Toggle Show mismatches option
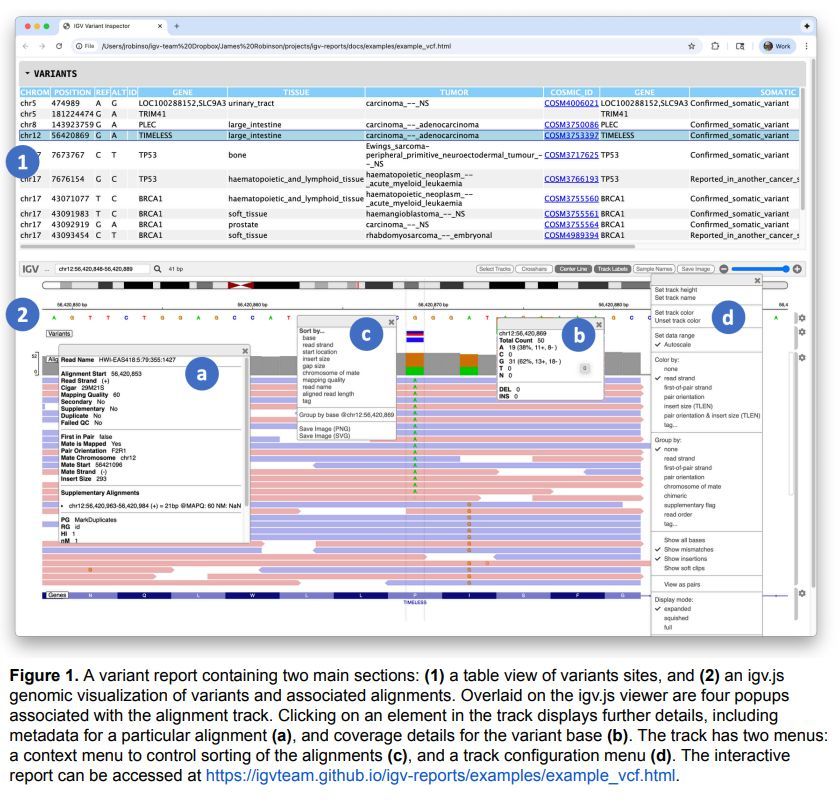Viewport: 840px width, 802px height. tap(688, 549)
